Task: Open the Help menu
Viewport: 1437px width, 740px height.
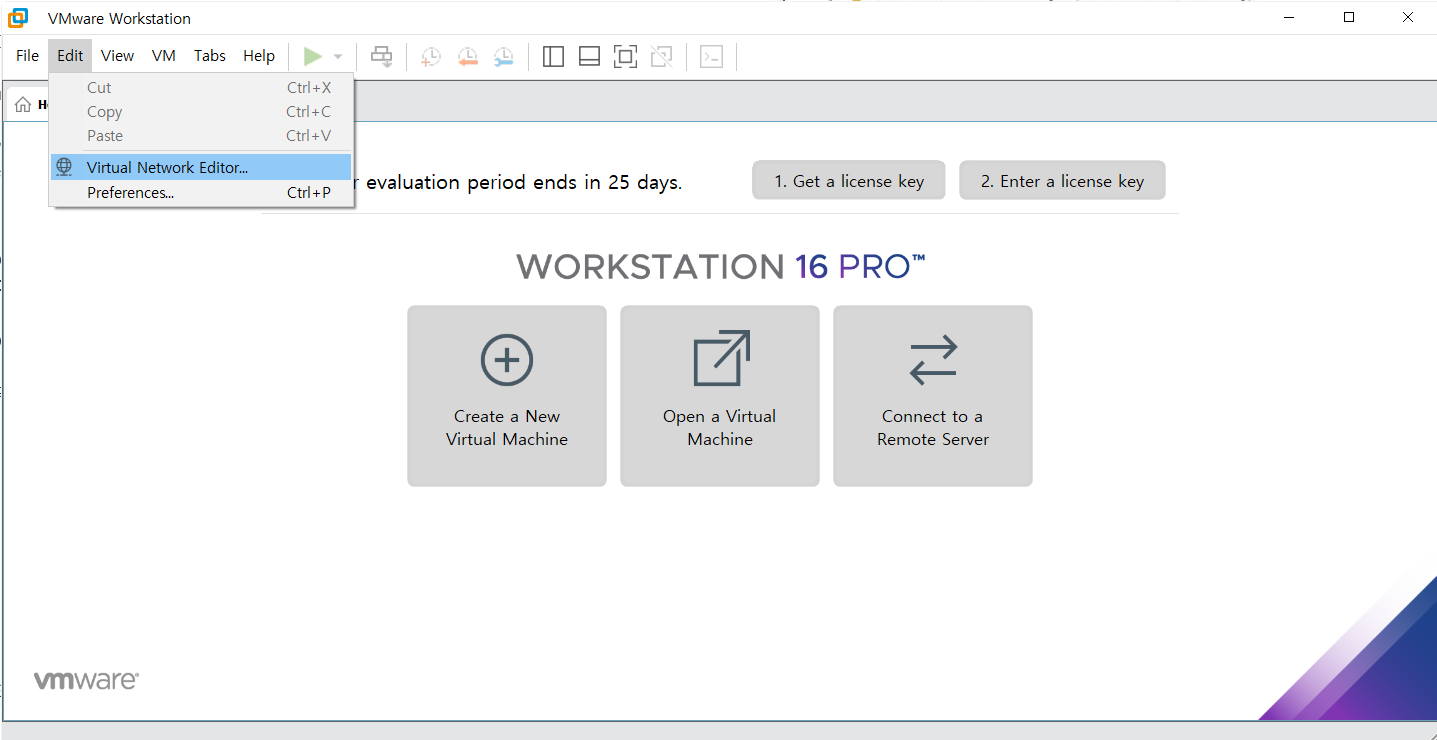Action: (x=259, y=56)
